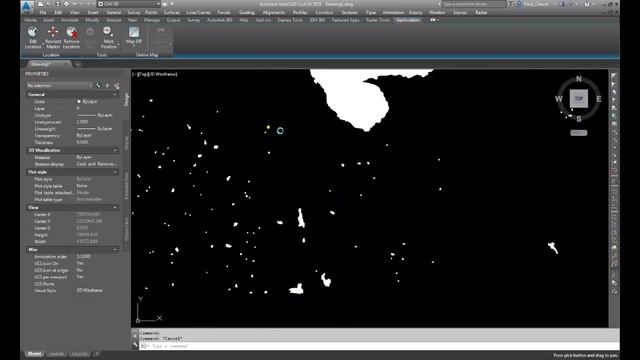
Task: Select the Design vertical tab of Properties
Action: point(126,99)
